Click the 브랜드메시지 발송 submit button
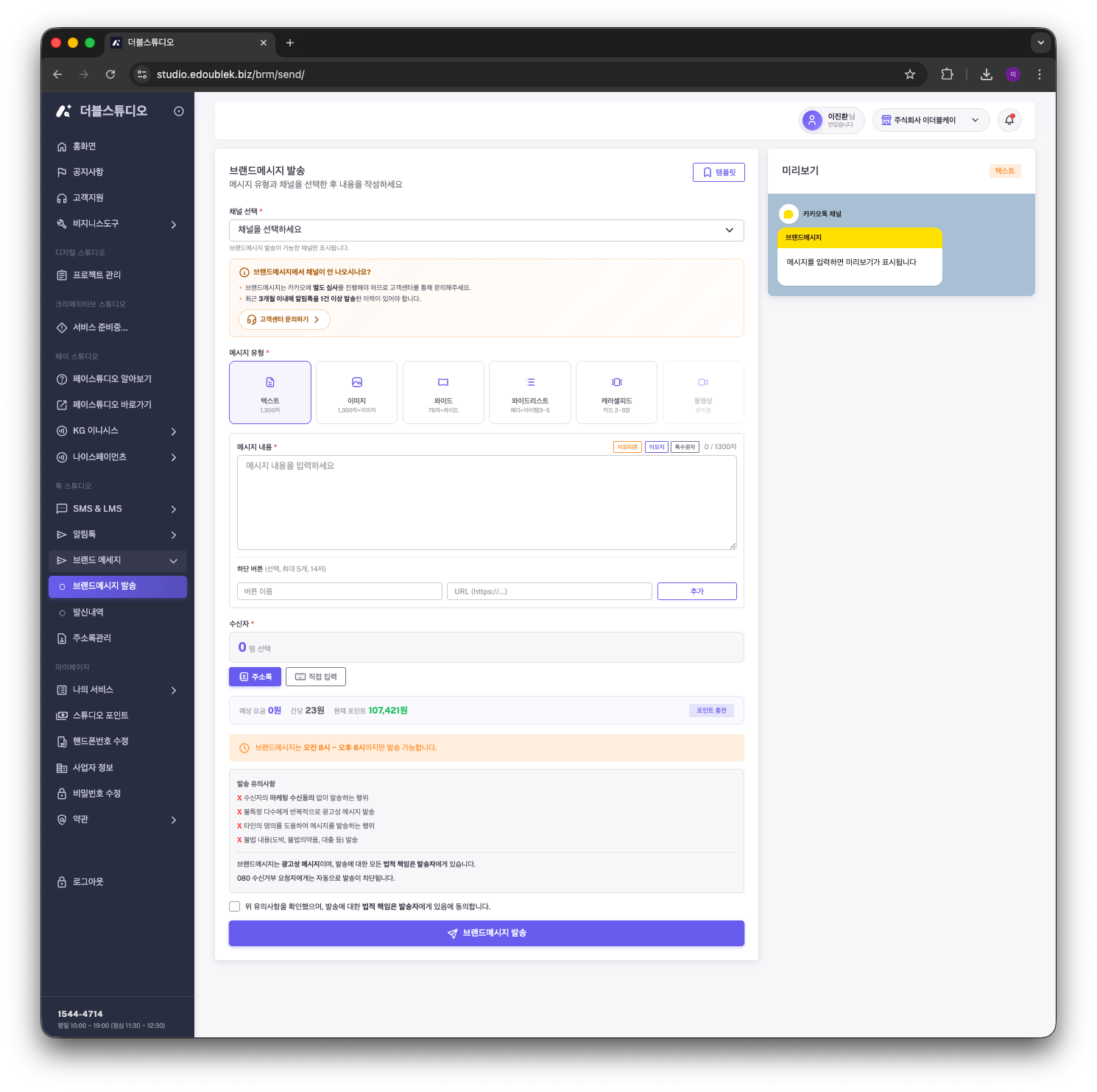Screen dimensions: 1097x1092 click(x=487, y=933)
